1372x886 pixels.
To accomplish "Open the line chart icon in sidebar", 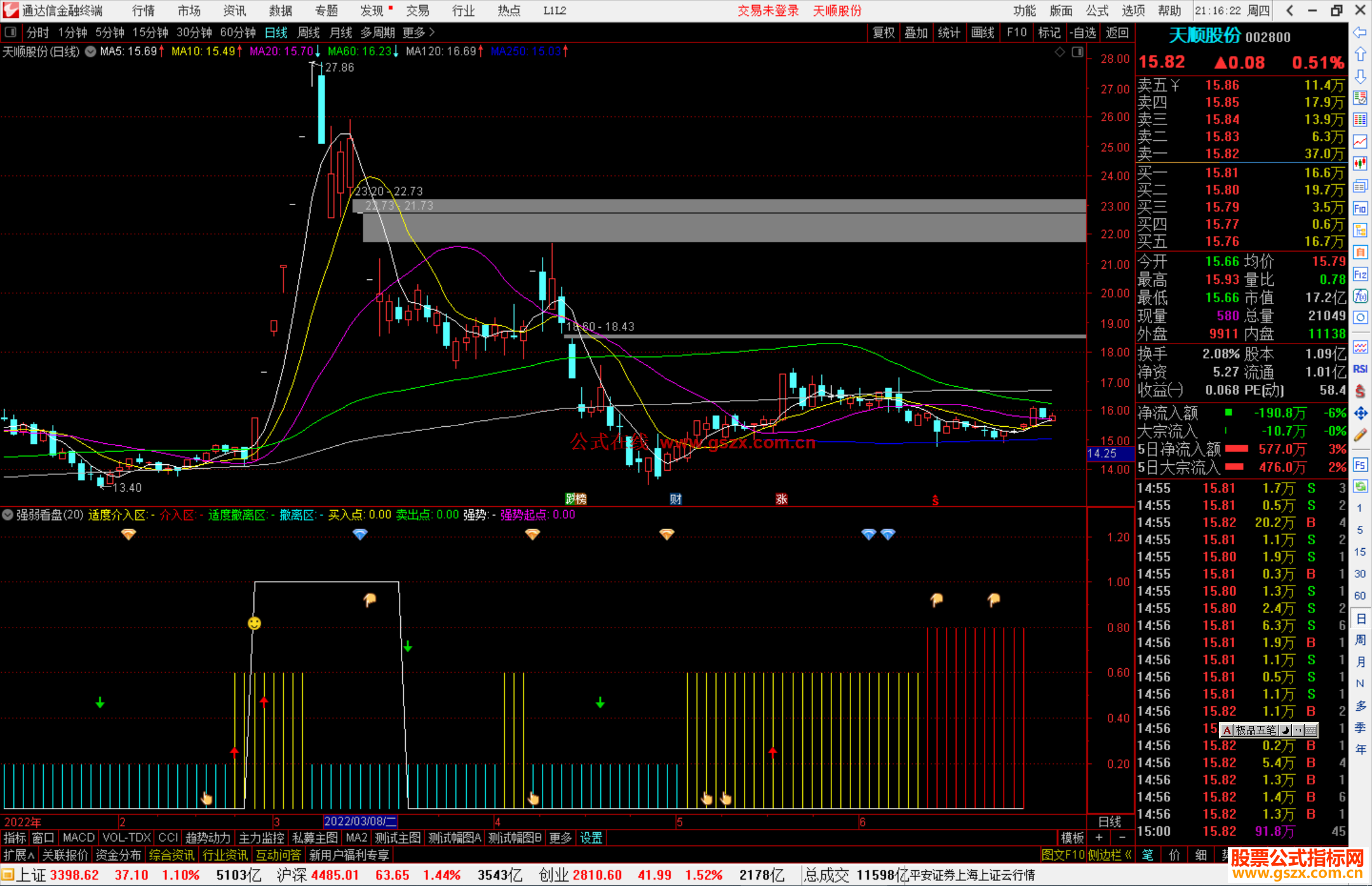I will click(1360, 141).
